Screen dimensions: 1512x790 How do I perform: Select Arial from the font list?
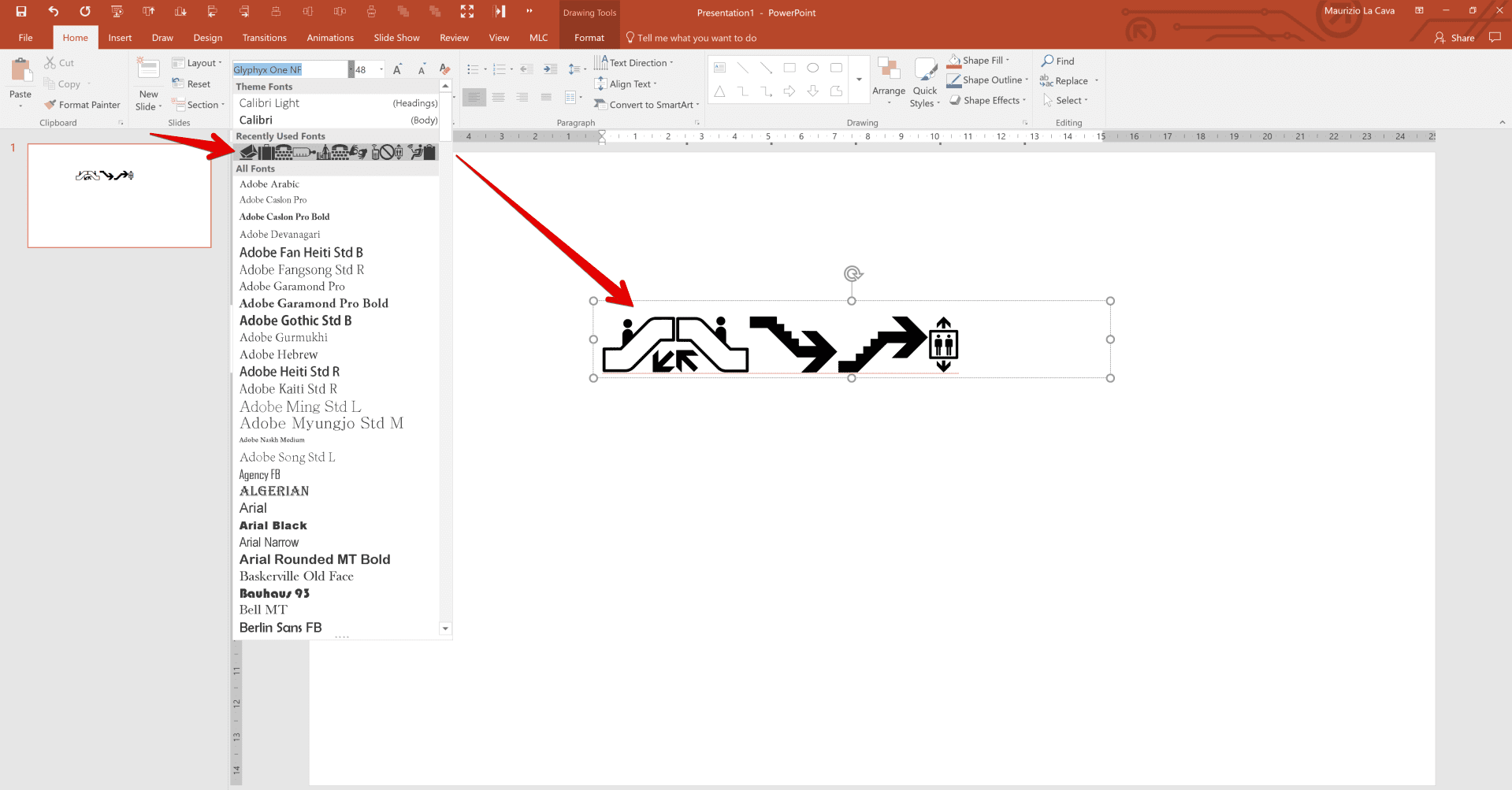click(253, 508)
